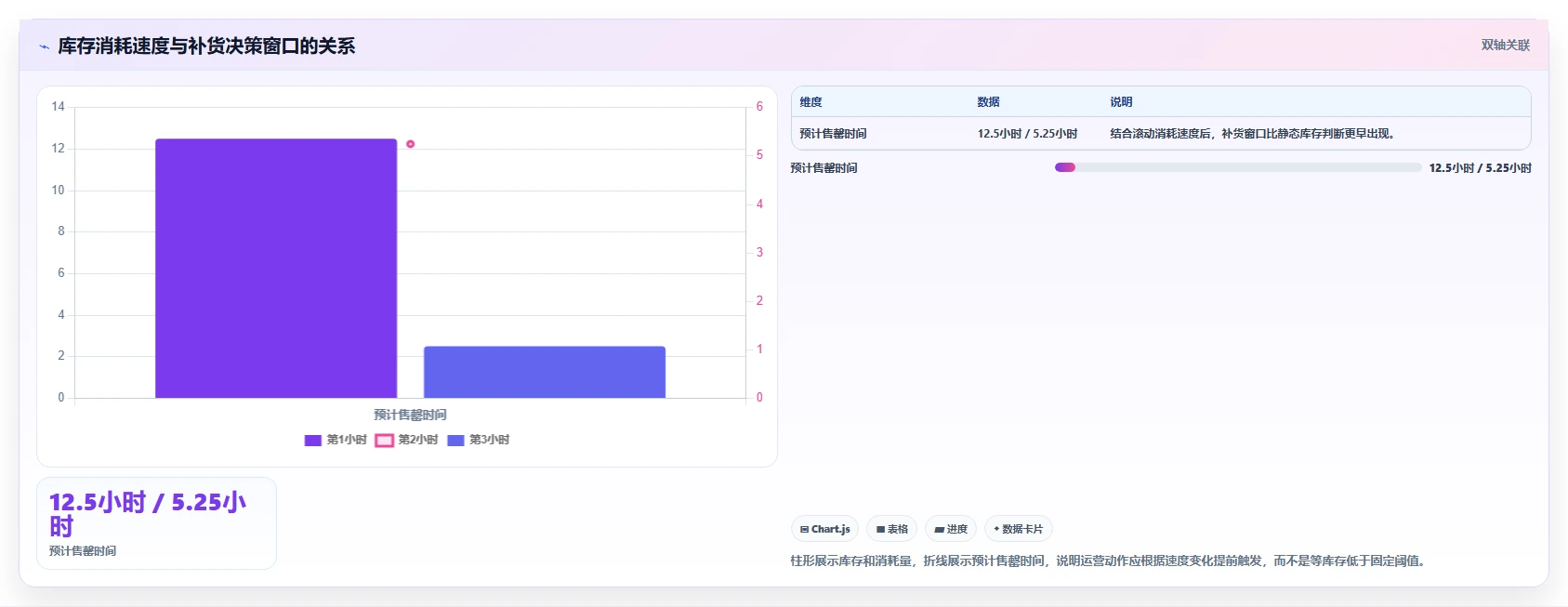The width and height of the screenshot is (1568, 607).
Task: Click the 预计售罄时间 label beside progress bar
Action: click(x=824, y=168)
